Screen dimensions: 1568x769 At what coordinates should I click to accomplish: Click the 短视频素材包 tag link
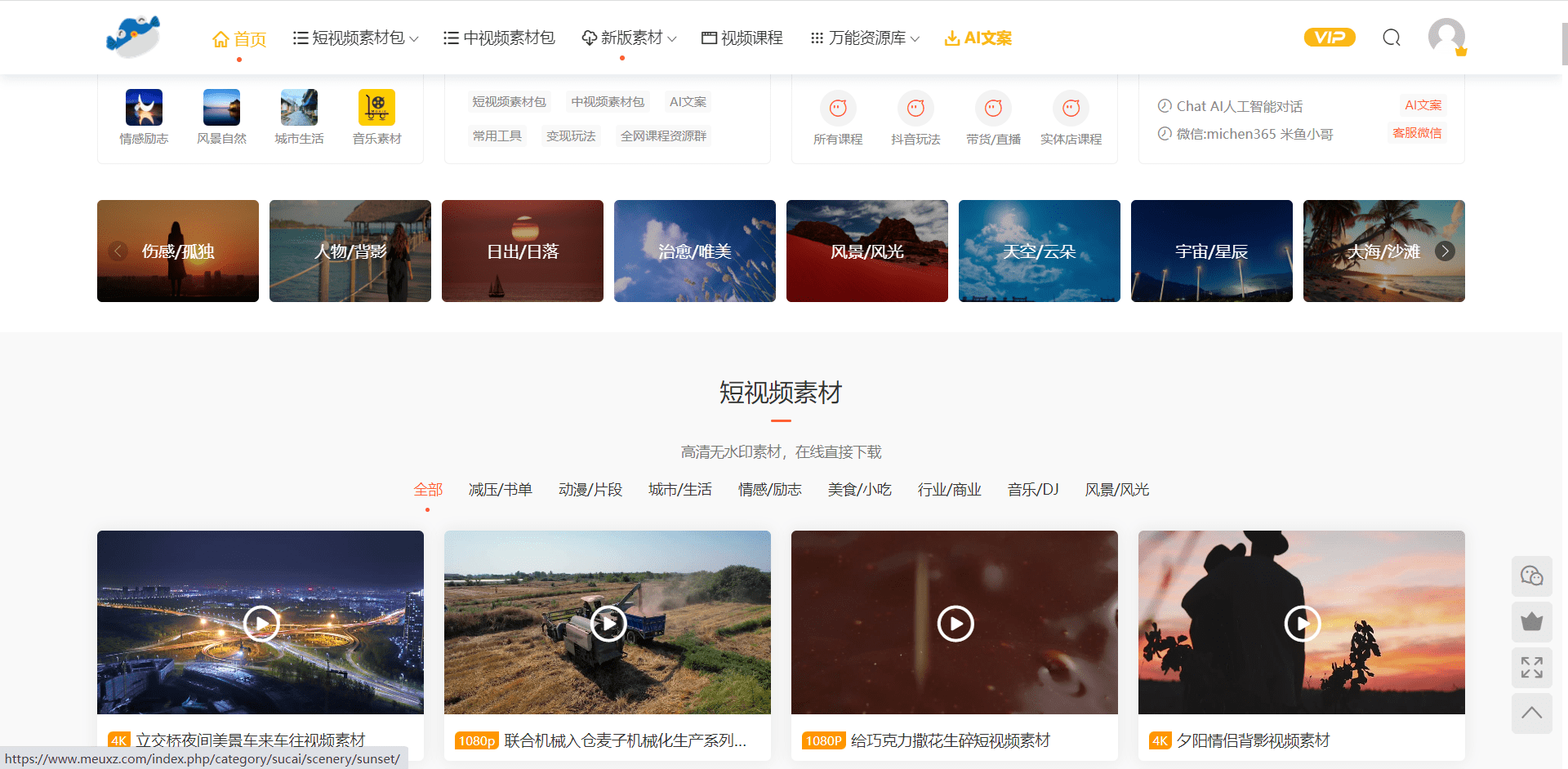tap(510, 102)
